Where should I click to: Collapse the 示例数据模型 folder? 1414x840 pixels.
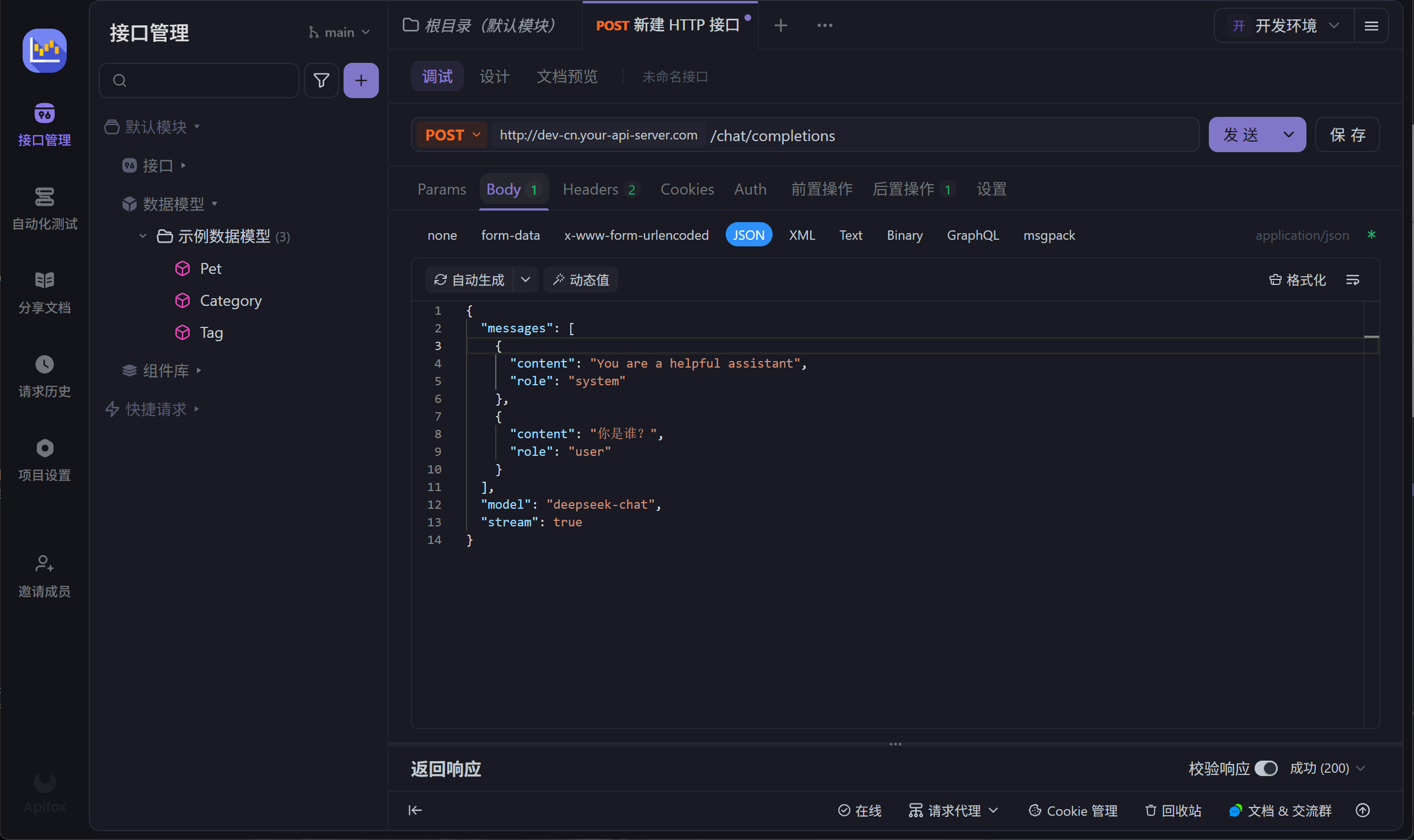click(143, 236)
